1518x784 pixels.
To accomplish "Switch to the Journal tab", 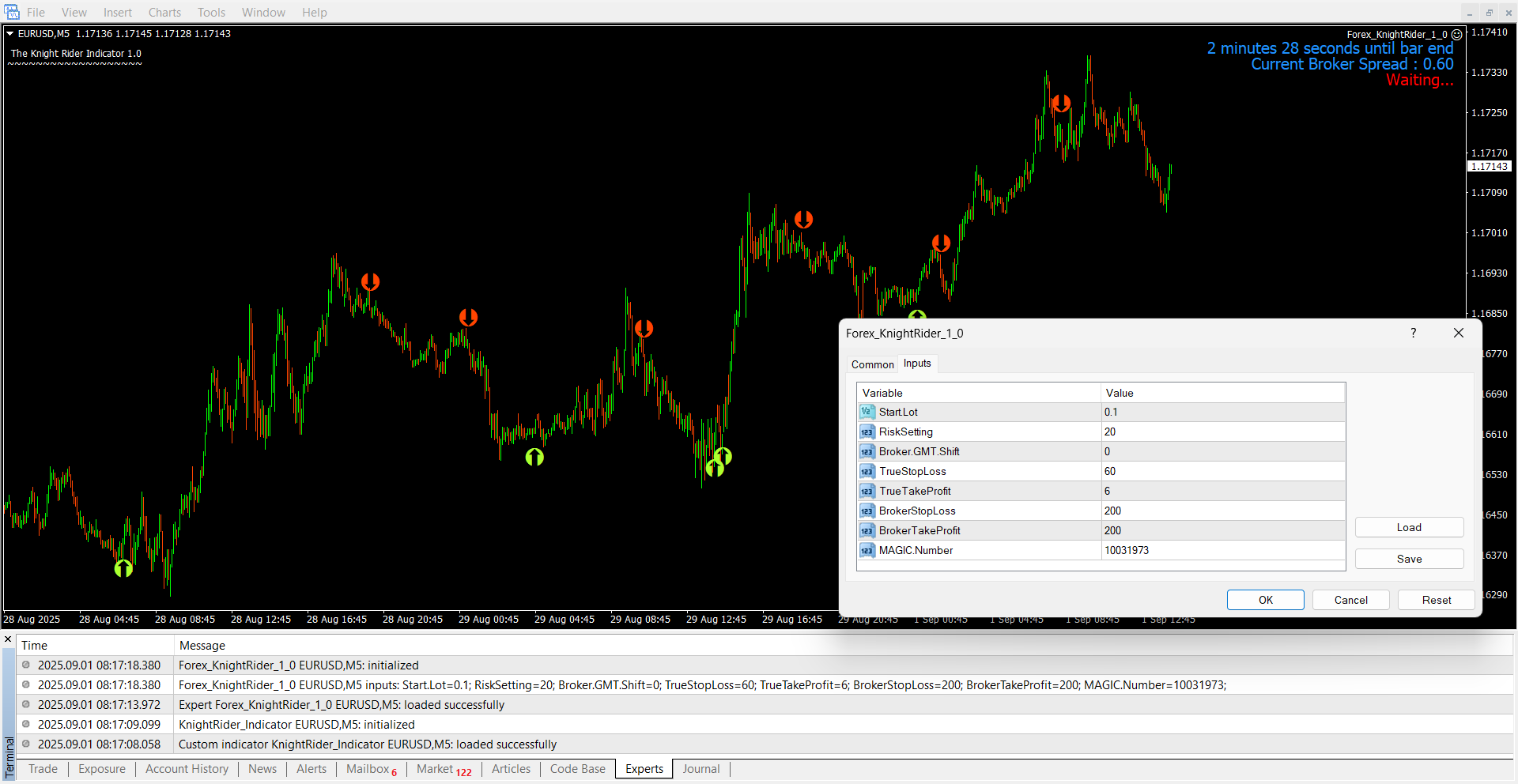I will [700, 769].
